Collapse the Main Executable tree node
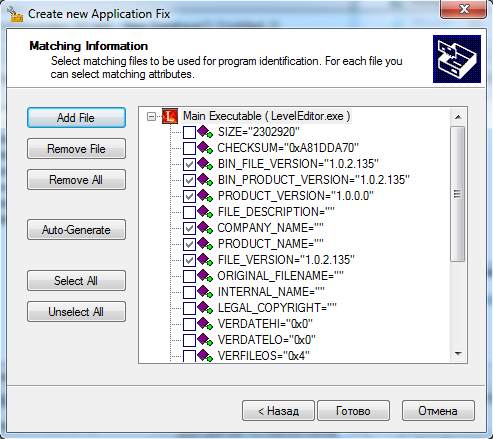 (151, 117)
